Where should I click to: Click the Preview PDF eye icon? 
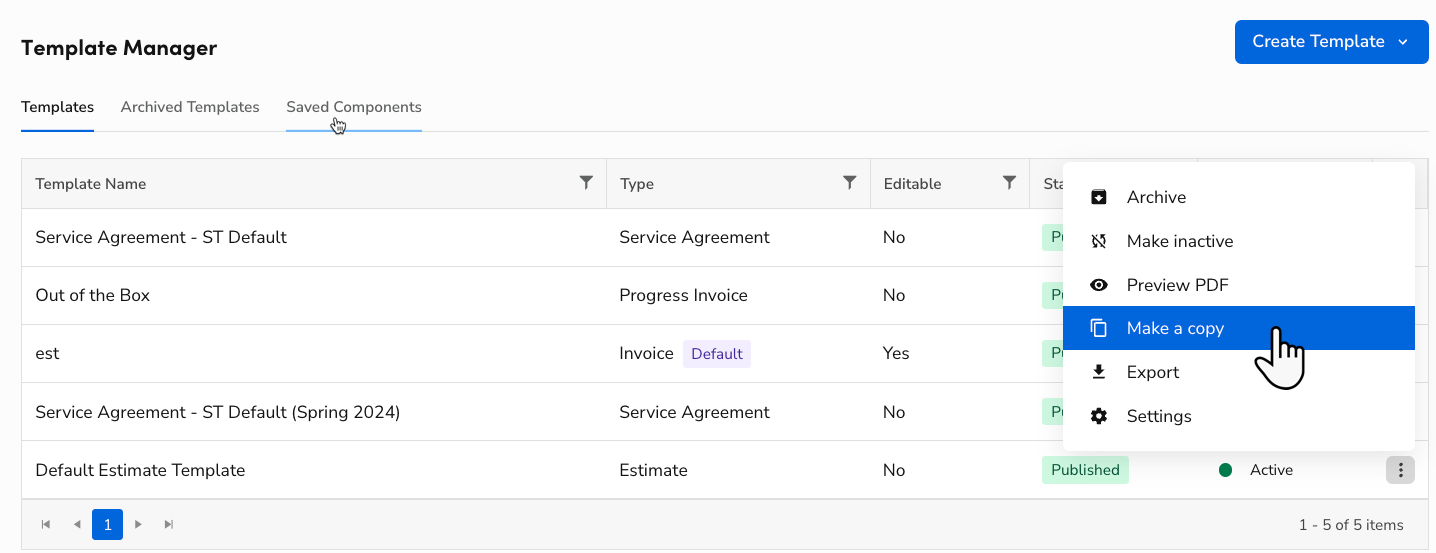click(1099, 285)
